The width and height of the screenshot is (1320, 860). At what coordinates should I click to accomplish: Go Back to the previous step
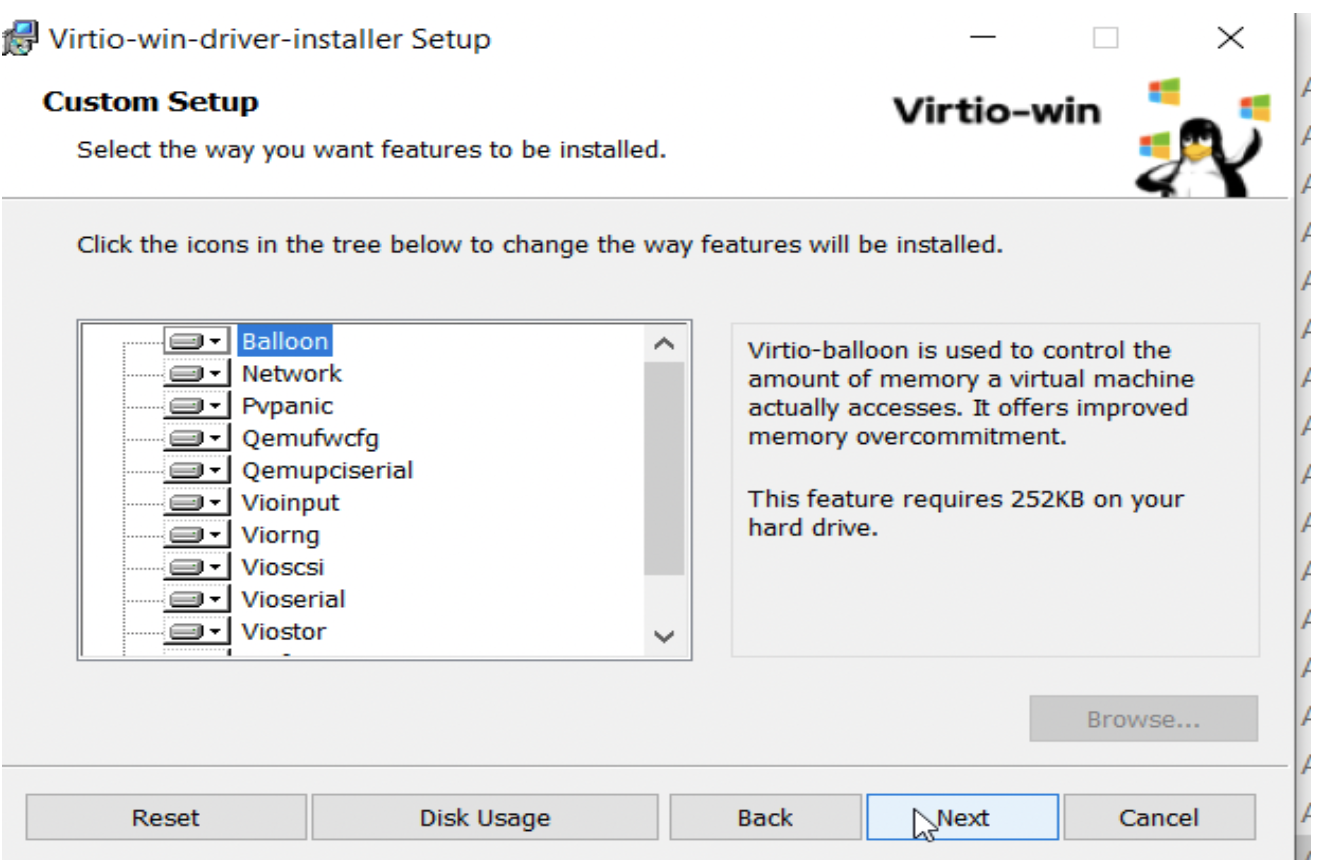(765, 818)
